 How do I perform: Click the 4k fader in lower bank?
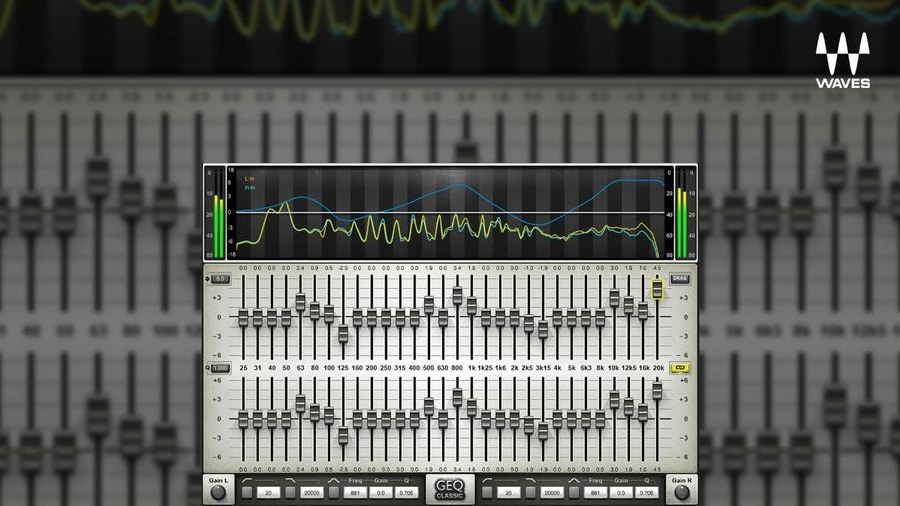point(557,420)
